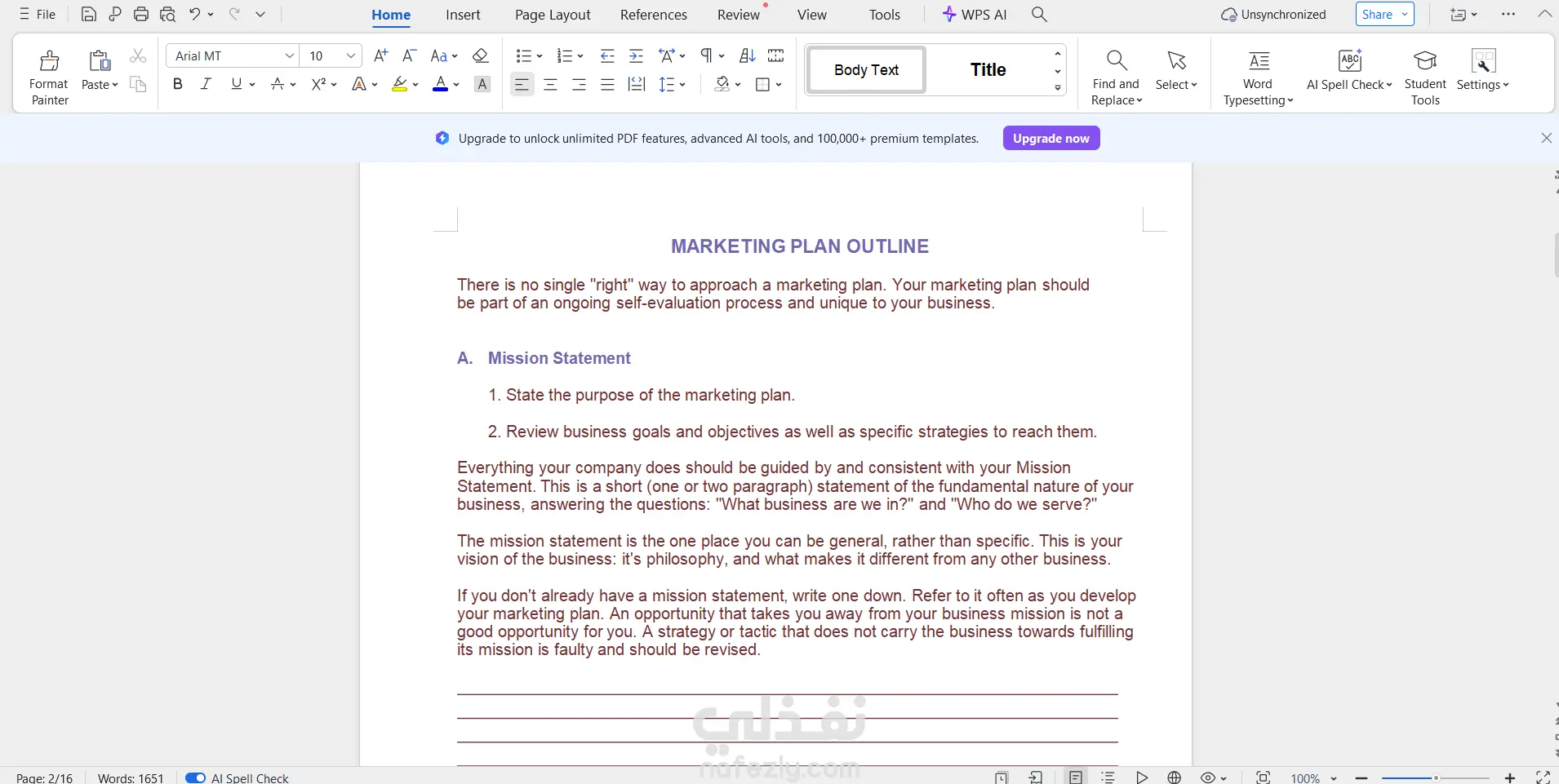Expand bulleted list style dropdown
This screenshot has width=1559, height=784.
tap(539, 55)
